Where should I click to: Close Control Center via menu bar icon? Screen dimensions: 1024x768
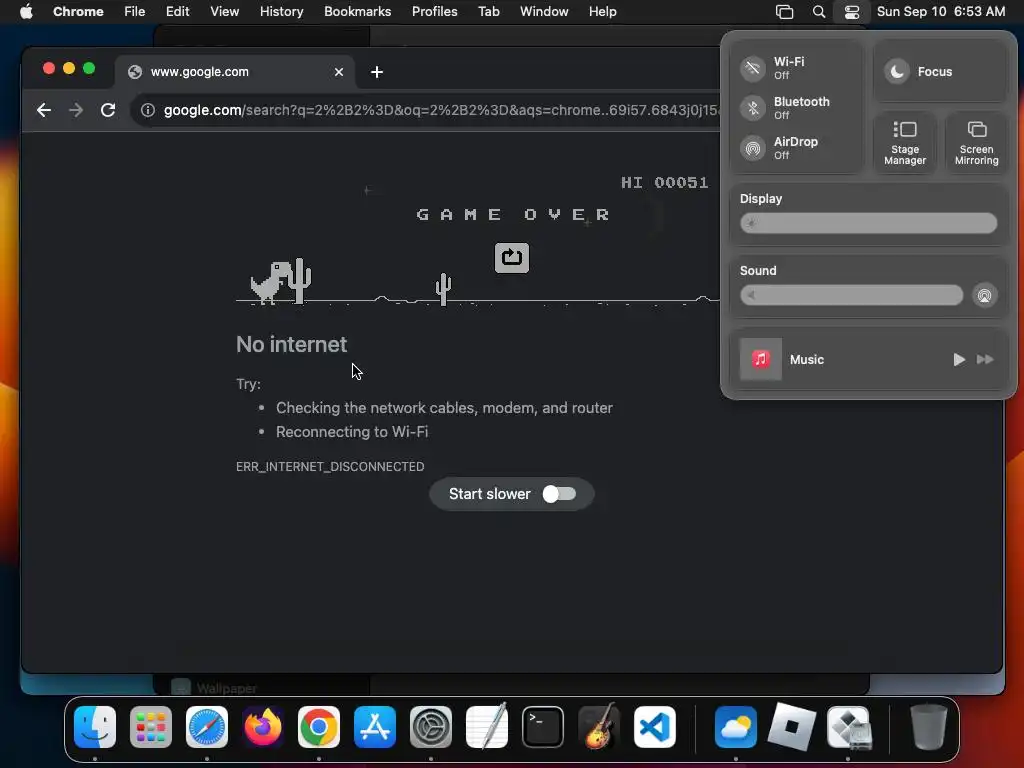point(852,12)
